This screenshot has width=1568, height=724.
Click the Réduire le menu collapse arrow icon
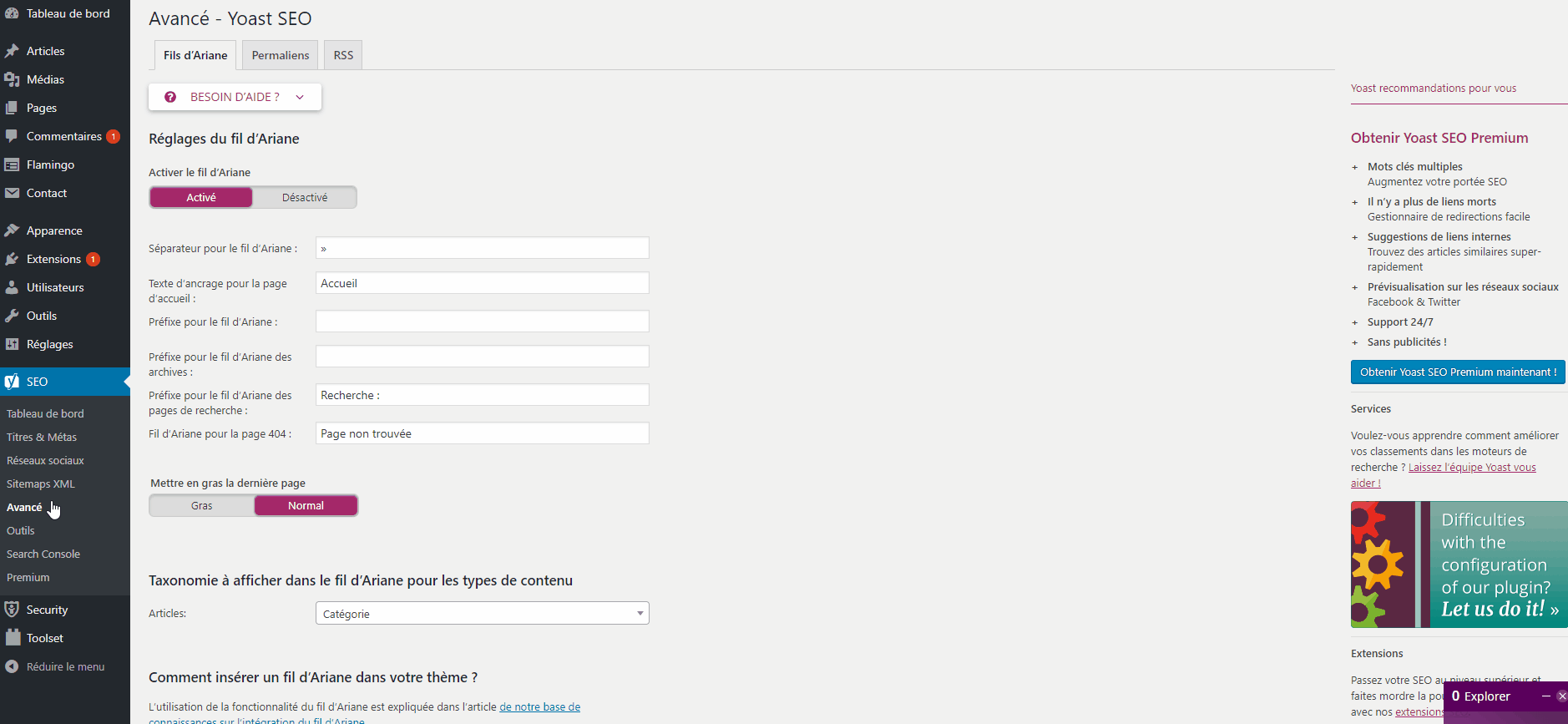coord(12,666)
